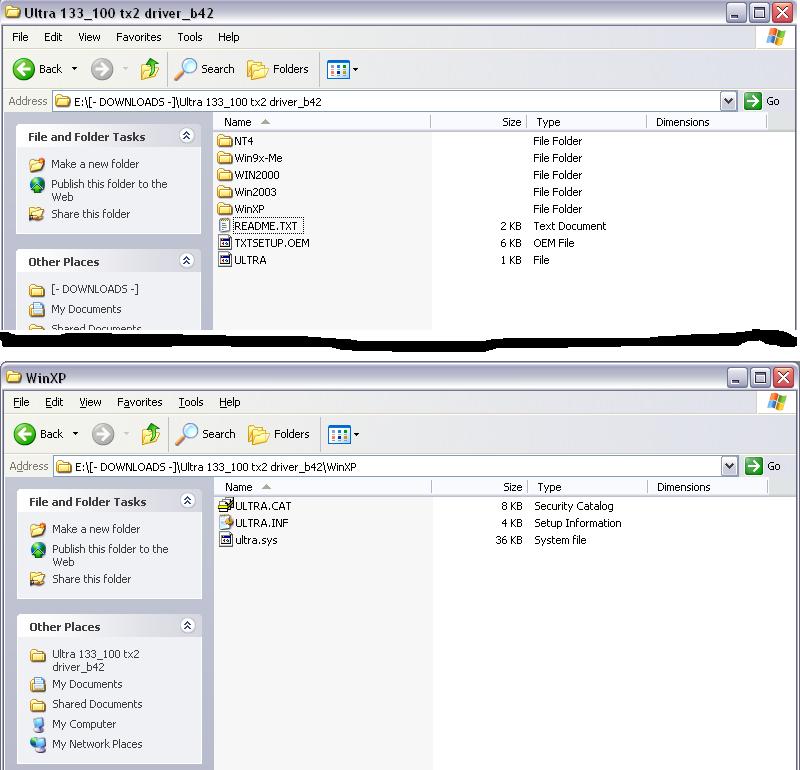Sort by Name column in top window
This screenshot has width=800, height=770.
tap(322, 122)
